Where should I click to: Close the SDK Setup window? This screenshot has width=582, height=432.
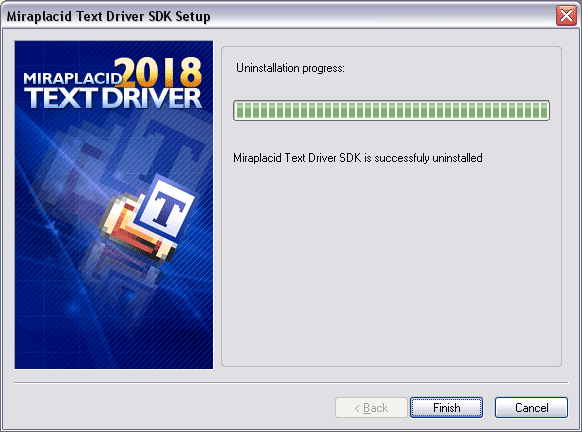pos(566,16)
